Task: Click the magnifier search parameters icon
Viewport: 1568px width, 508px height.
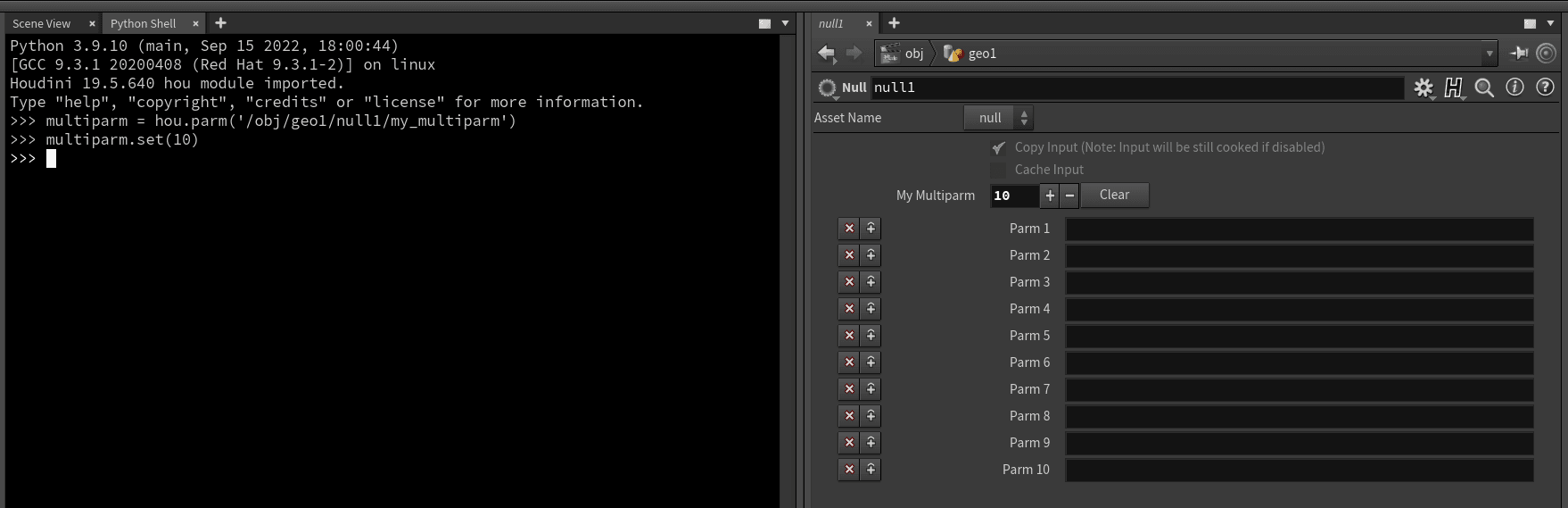Action: pyautogui.click(x=1484, y=87)
